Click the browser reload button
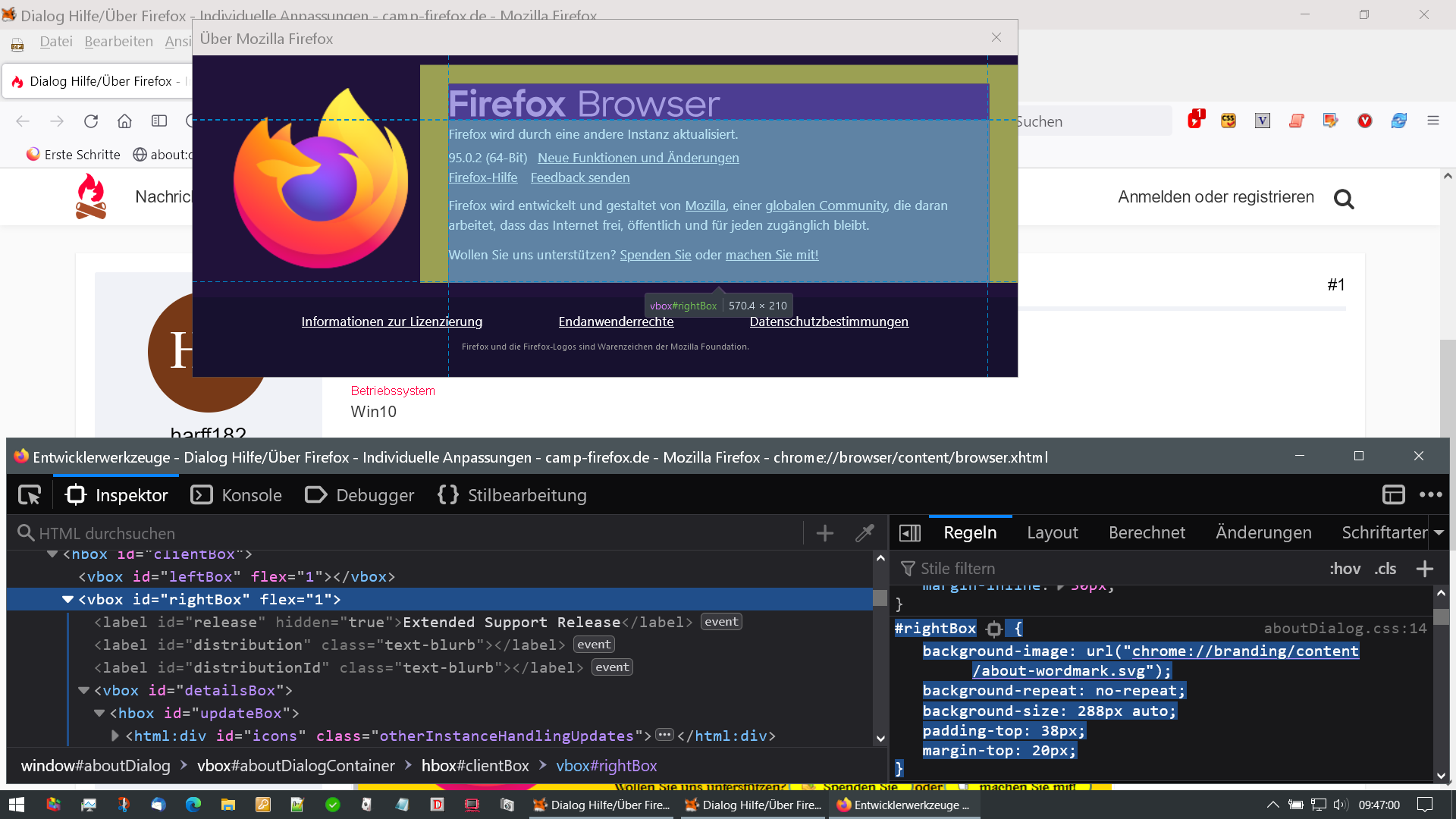 click(x=91, y=121)
